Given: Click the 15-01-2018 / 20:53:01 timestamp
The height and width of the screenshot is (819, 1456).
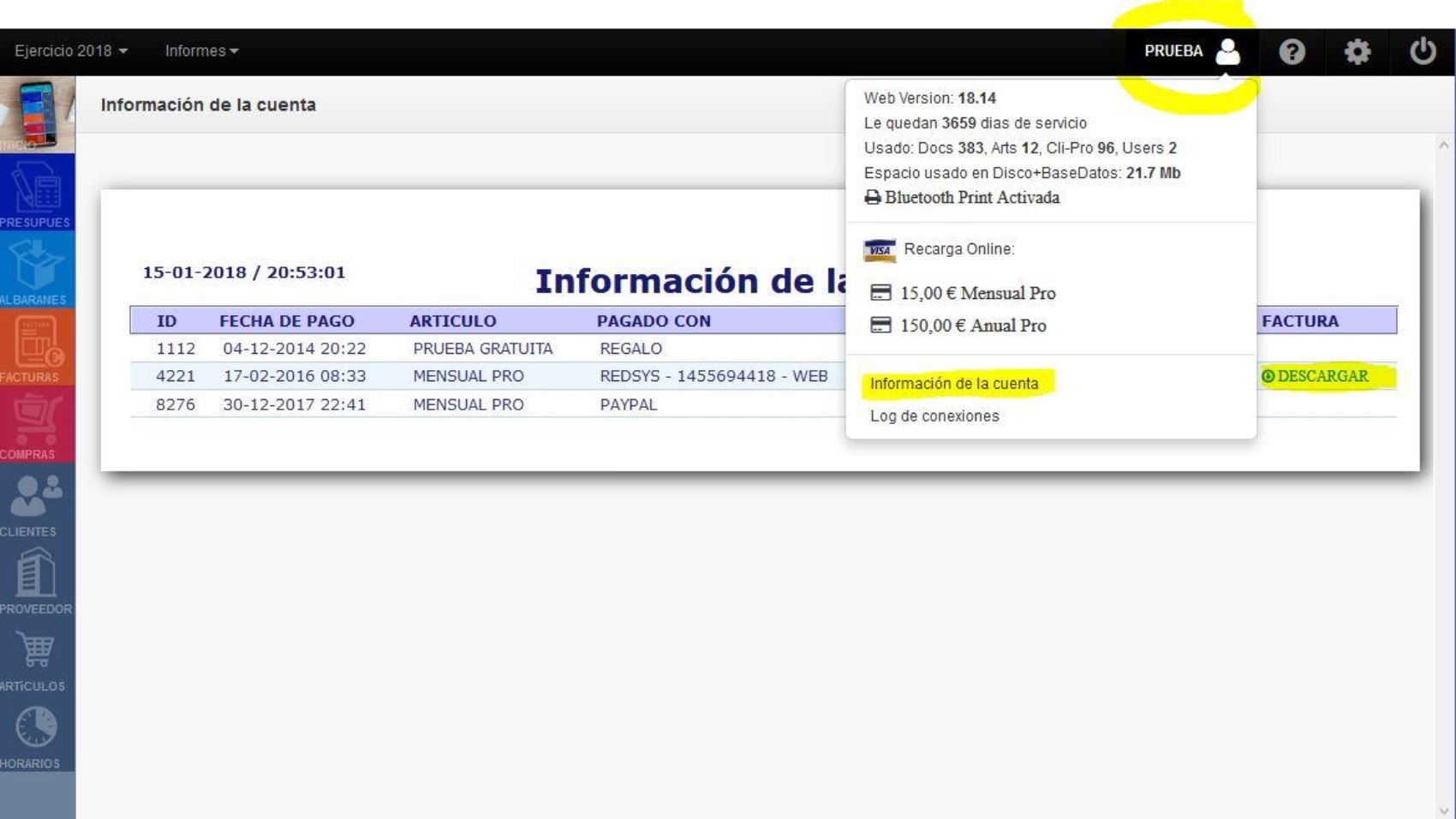Looking at the screenshot, I should click(x=244, y=272).
